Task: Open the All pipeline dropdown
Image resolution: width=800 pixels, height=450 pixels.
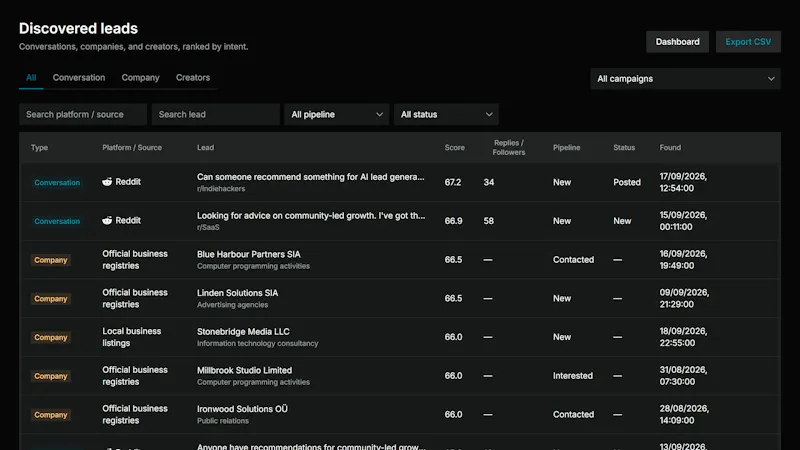Action: 337,114
